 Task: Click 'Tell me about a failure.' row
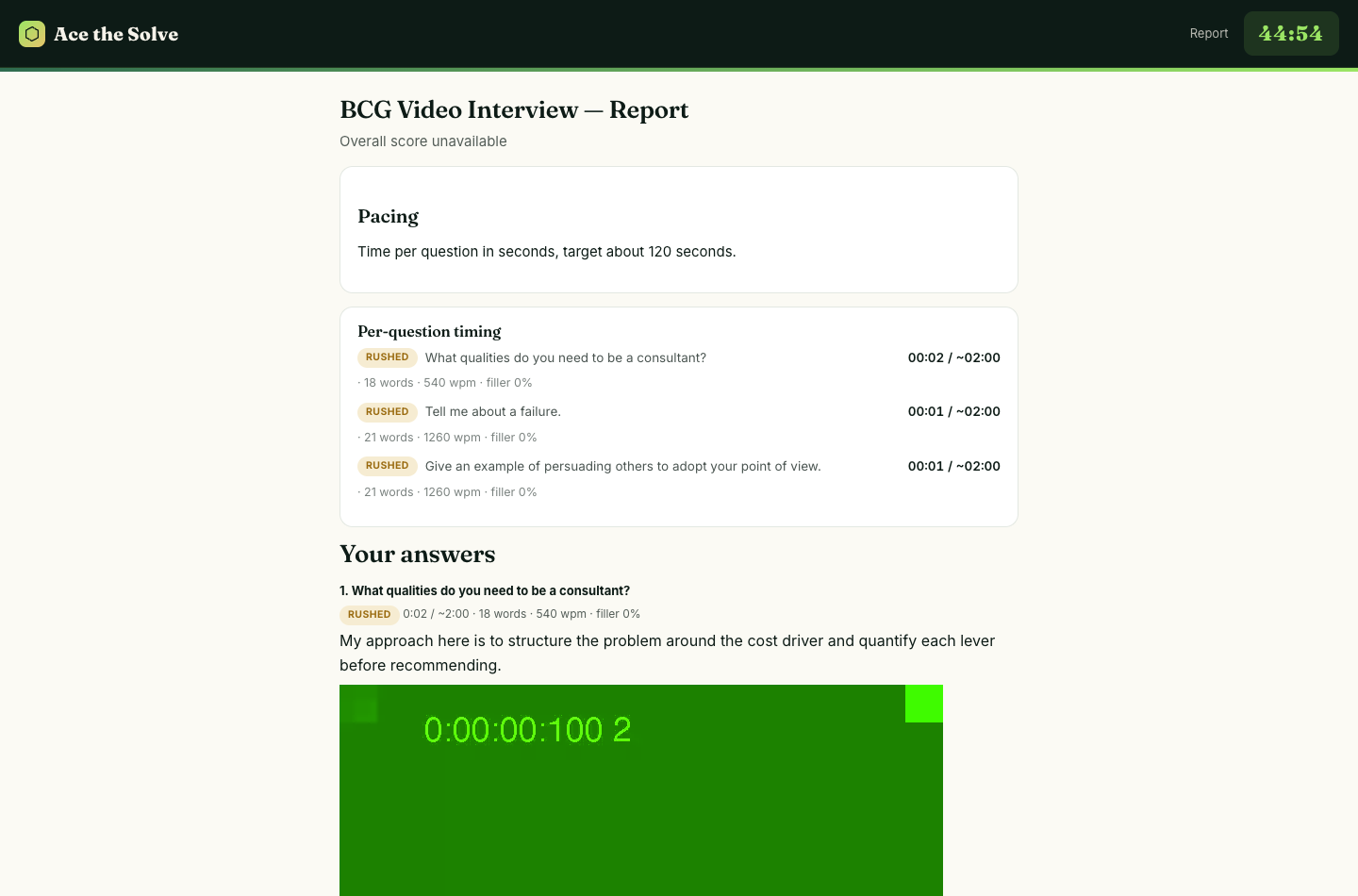679,412
